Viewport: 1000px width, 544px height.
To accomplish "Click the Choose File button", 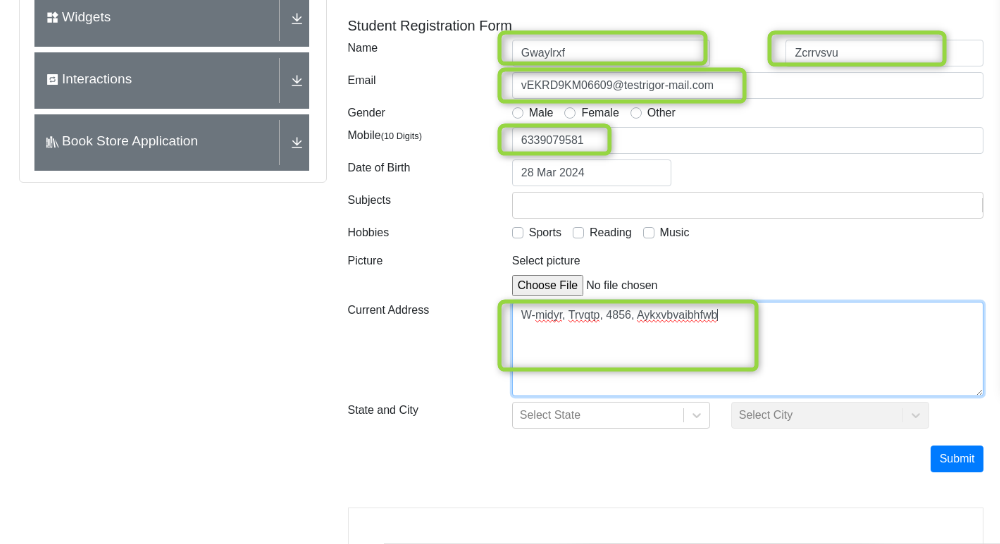I will pyautogui.click(x=547, y=286).
